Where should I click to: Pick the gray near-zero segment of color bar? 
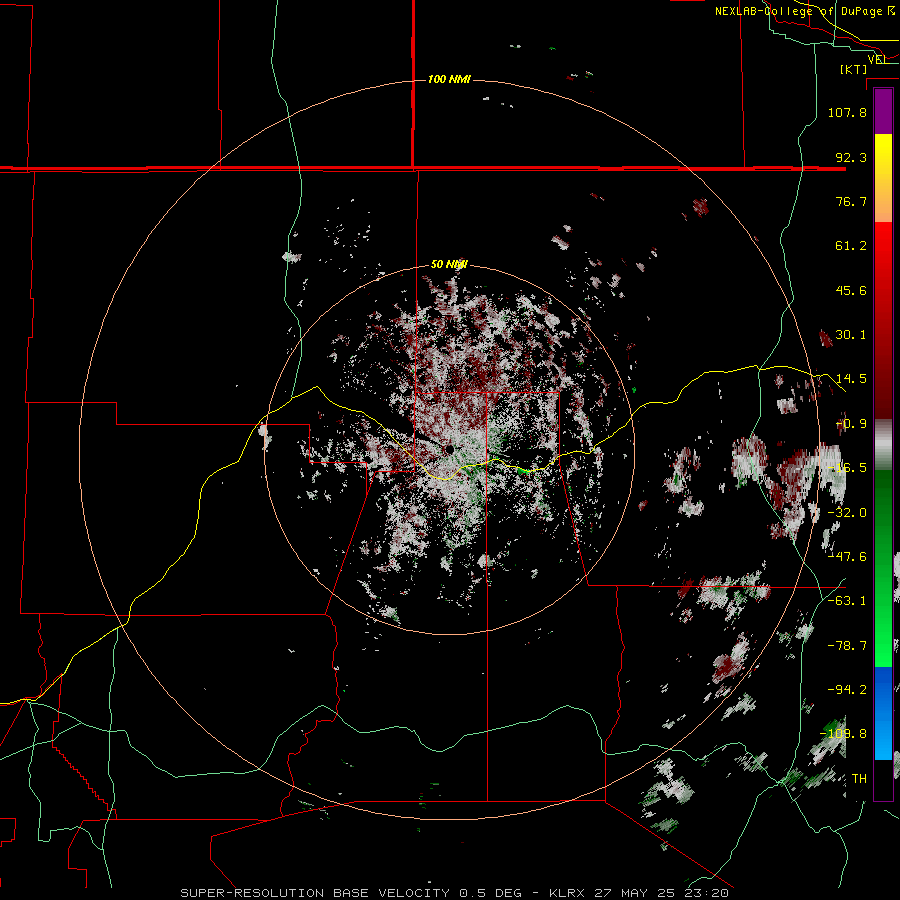point(883,445)
